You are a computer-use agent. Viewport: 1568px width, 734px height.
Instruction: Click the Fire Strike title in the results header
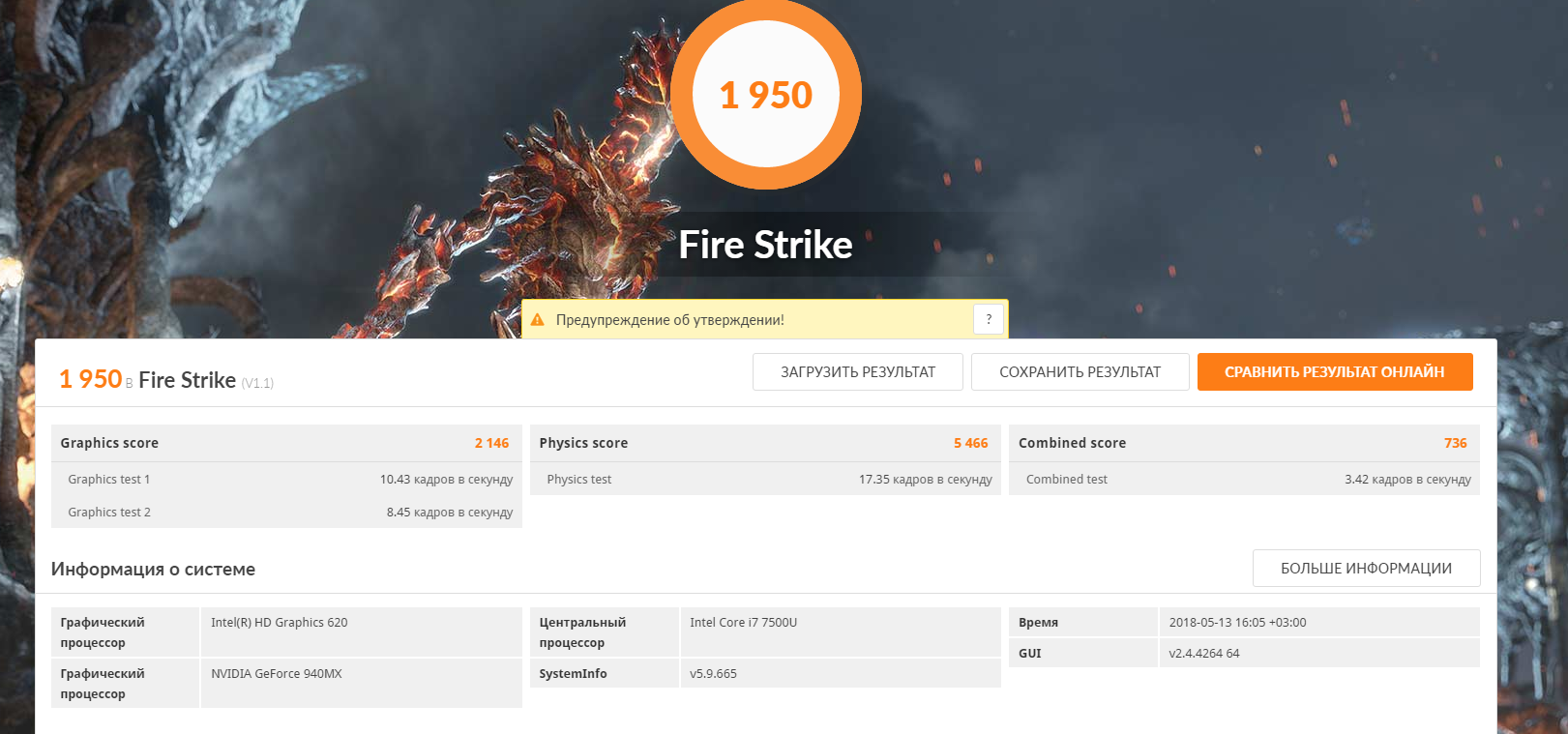pos(188,380)
